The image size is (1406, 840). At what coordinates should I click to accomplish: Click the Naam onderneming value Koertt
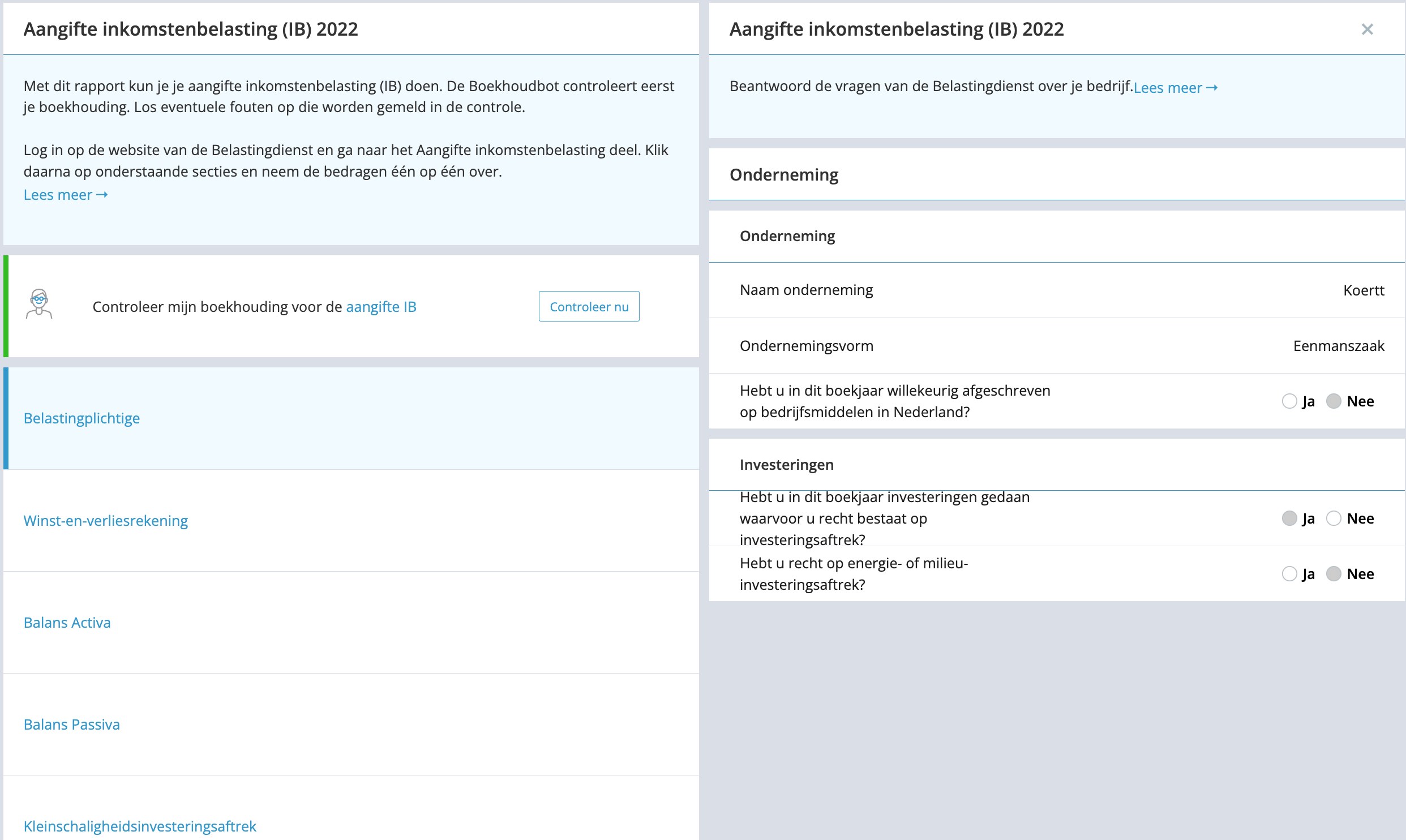(x=1364, y=290)
